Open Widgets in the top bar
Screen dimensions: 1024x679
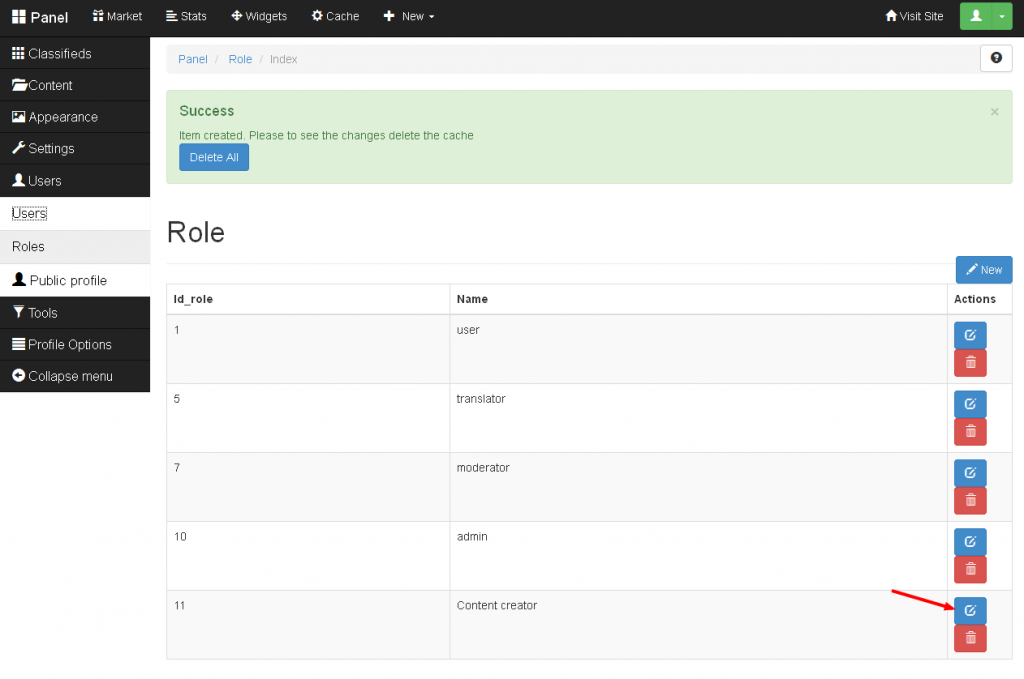(x=259, y=16)
